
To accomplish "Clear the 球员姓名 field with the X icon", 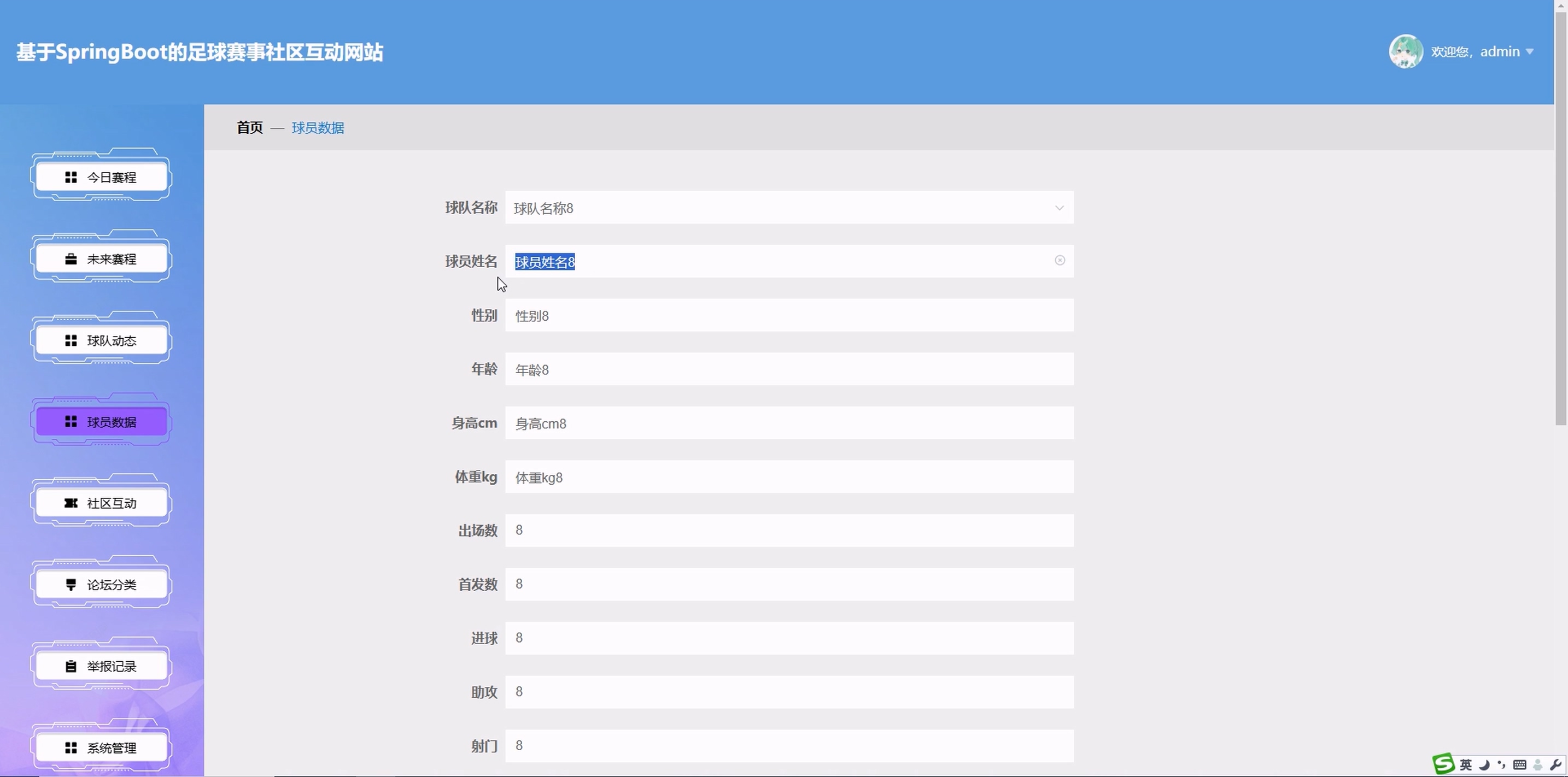I will (x=1060, y=261).
